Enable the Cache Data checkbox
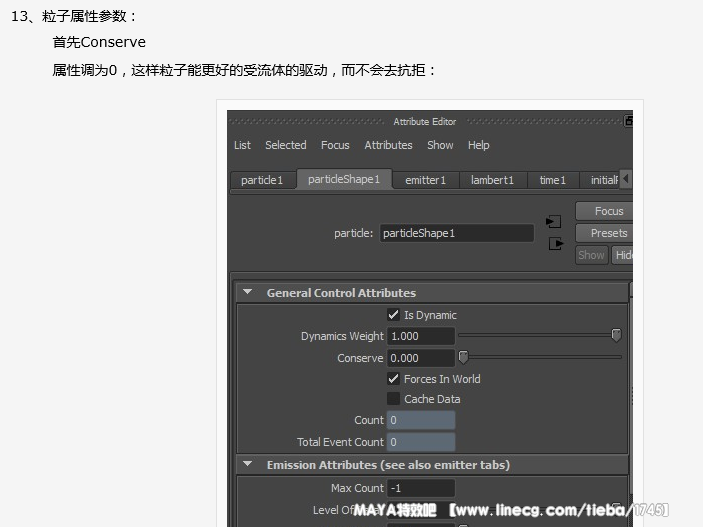Screen dimensions: 703x527 point(393,399)
